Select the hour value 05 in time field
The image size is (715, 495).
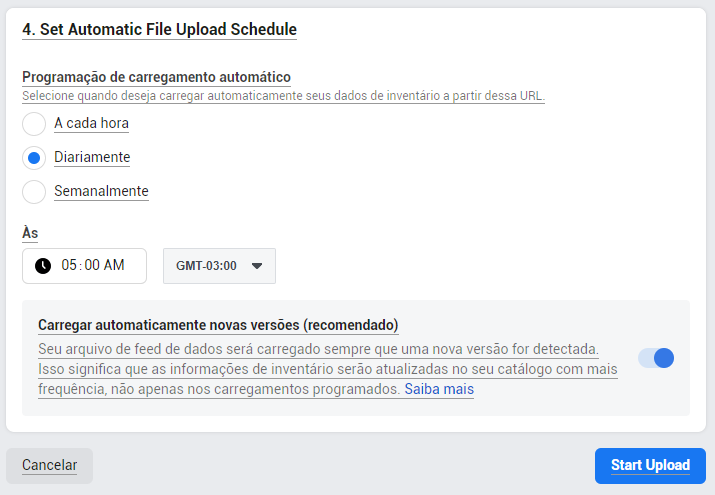click(x=69, y=265)
